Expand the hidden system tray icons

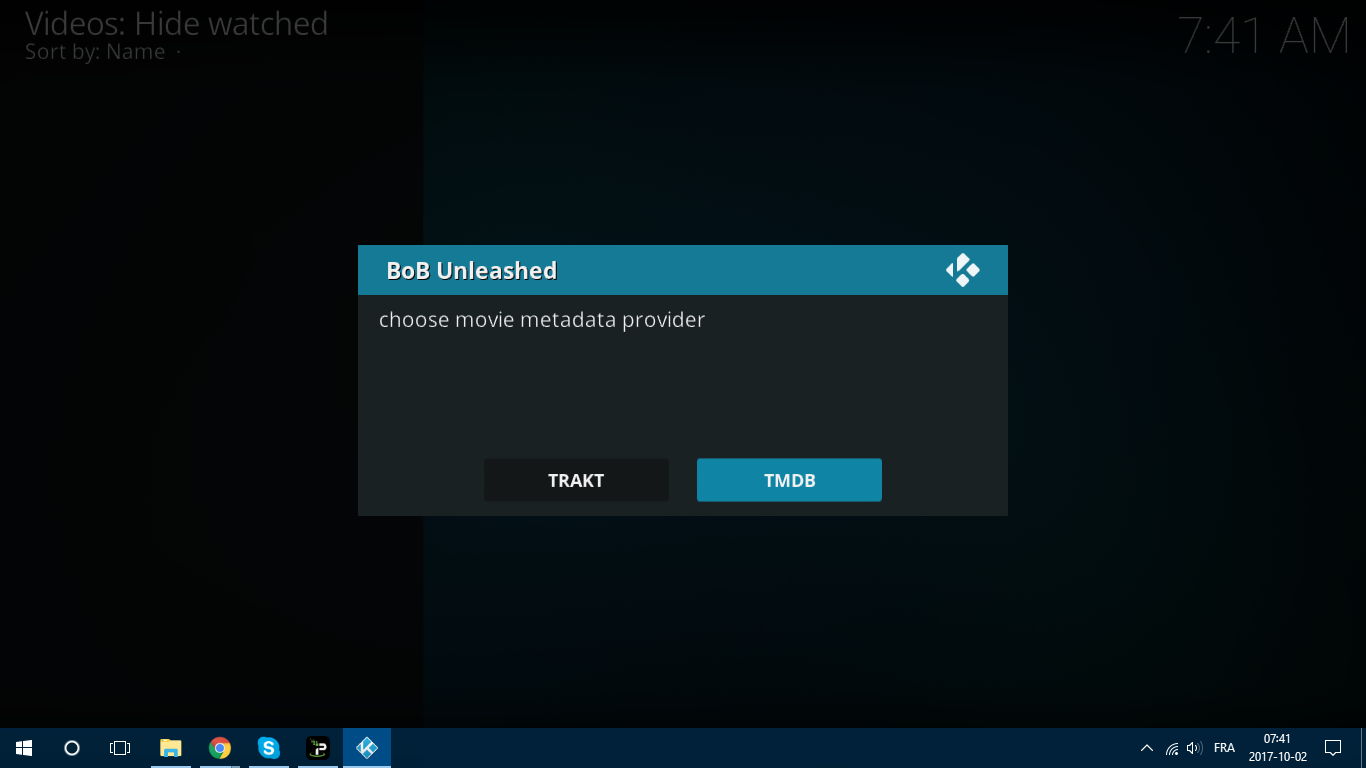[1147, 748]
